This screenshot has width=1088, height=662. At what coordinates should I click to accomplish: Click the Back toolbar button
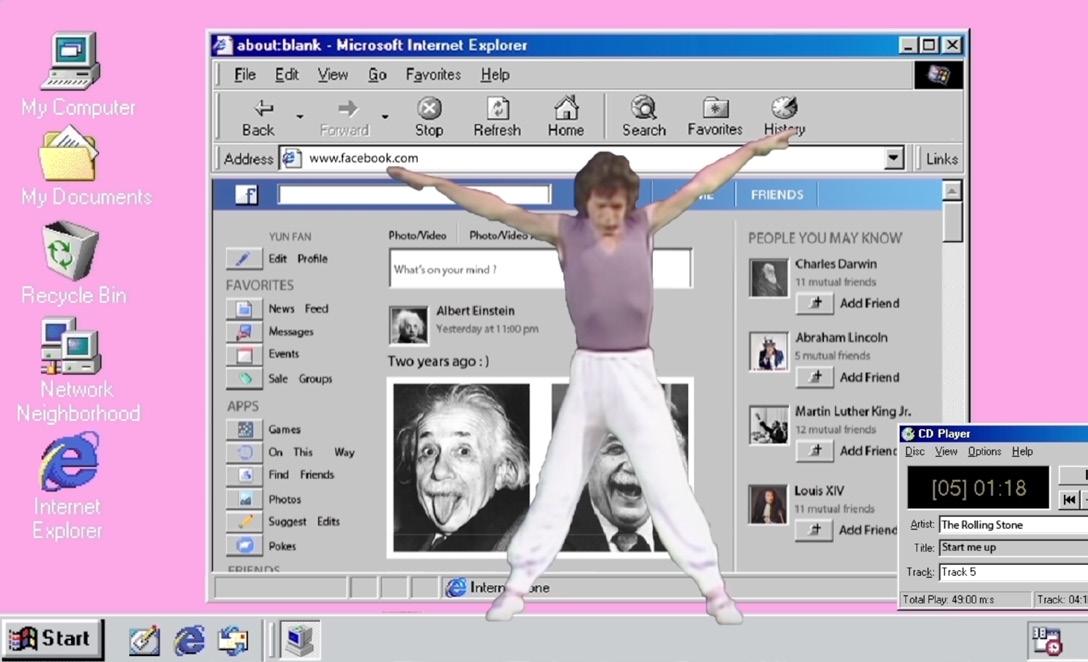pos(260,118)
